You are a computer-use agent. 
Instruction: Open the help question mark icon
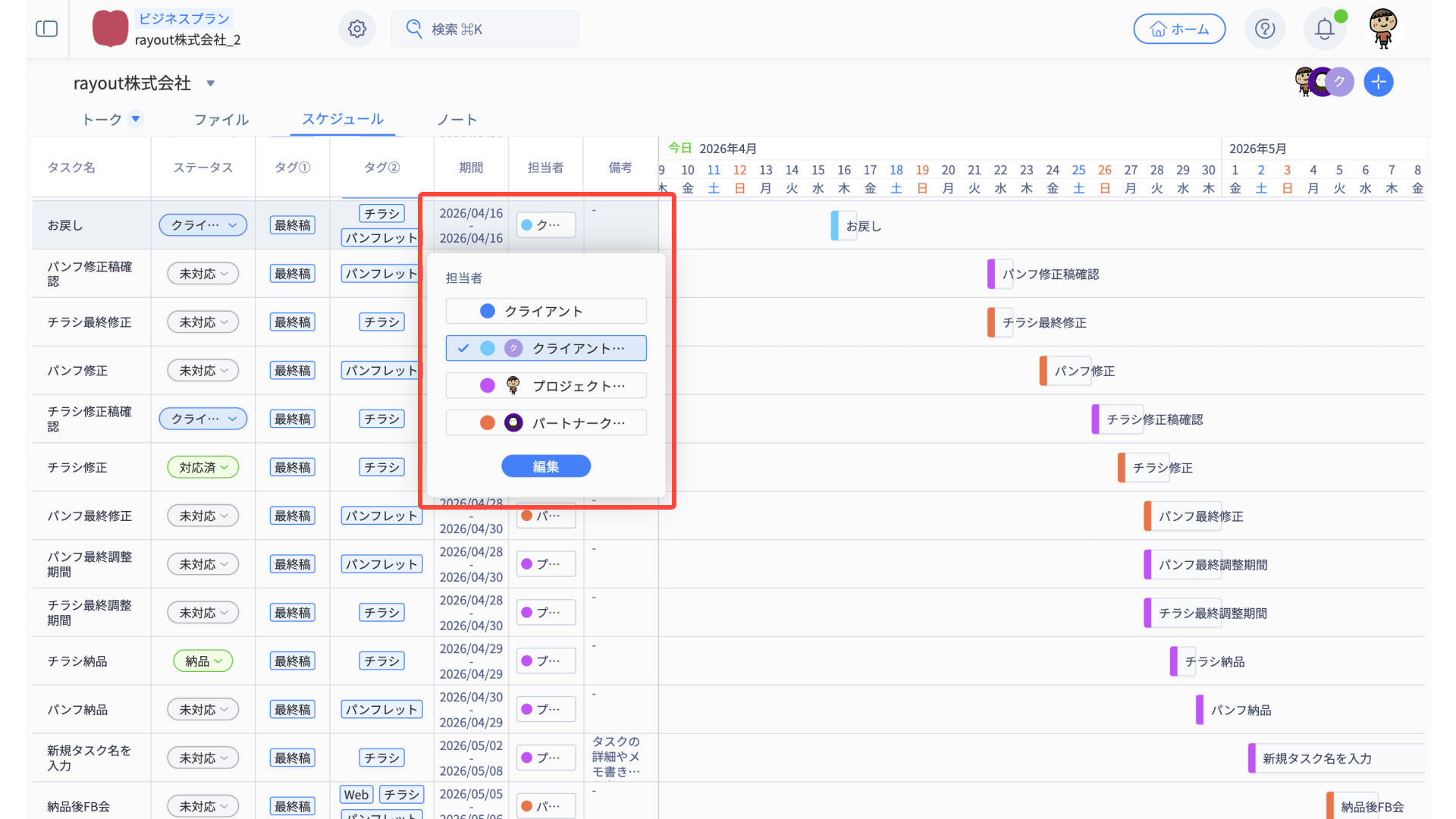(x=1264, y=29)
